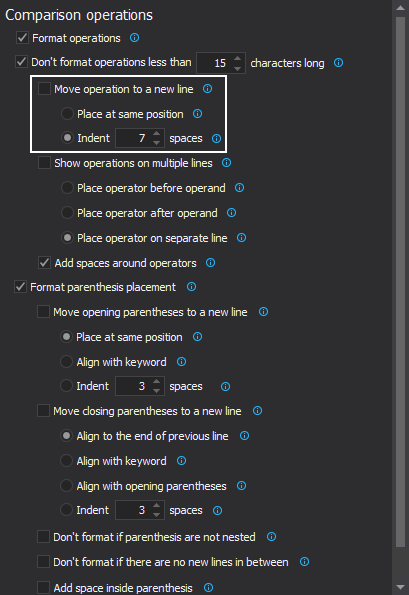Increase the characters long value with up arrow
Image resolution: width=409 pixels, height=595 pixels.
[238, 58]
